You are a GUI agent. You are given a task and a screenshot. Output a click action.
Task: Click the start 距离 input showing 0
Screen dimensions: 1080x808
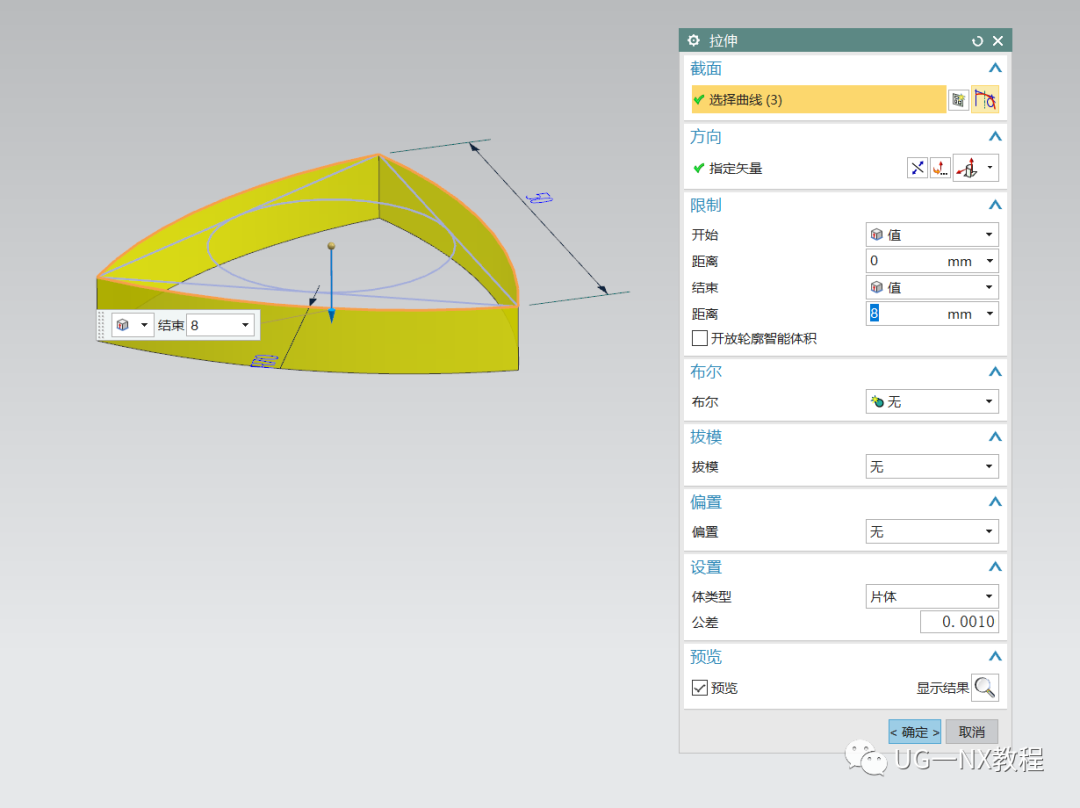pyautogui.click(x=904, y=261)
